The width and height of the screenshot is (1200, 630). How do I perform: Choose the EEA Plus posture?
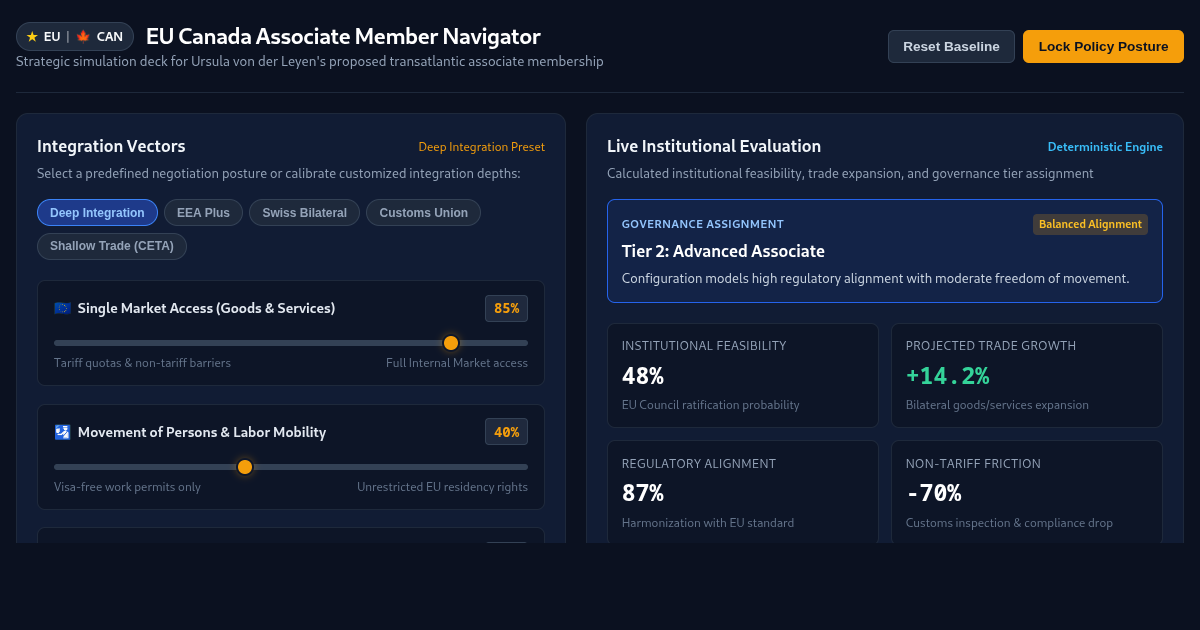[x=203, y=213]
